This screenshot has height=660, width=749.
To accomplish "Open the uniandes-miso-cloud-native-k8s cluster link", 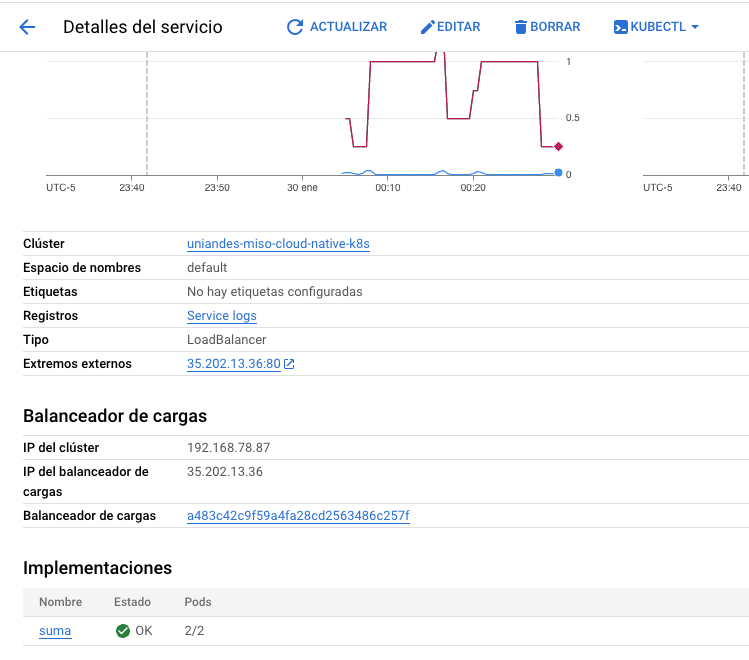I will 278,244.
